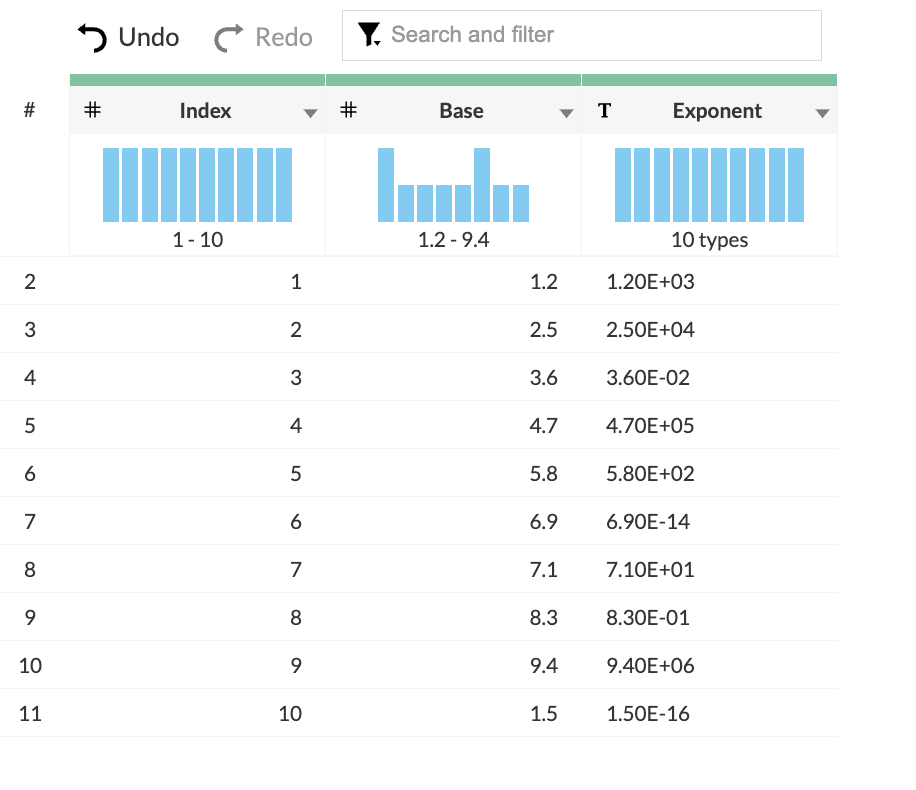This screenshot has height=790, width=916.
Task: Click the Undo arrow icon
Action: [92, 38]
